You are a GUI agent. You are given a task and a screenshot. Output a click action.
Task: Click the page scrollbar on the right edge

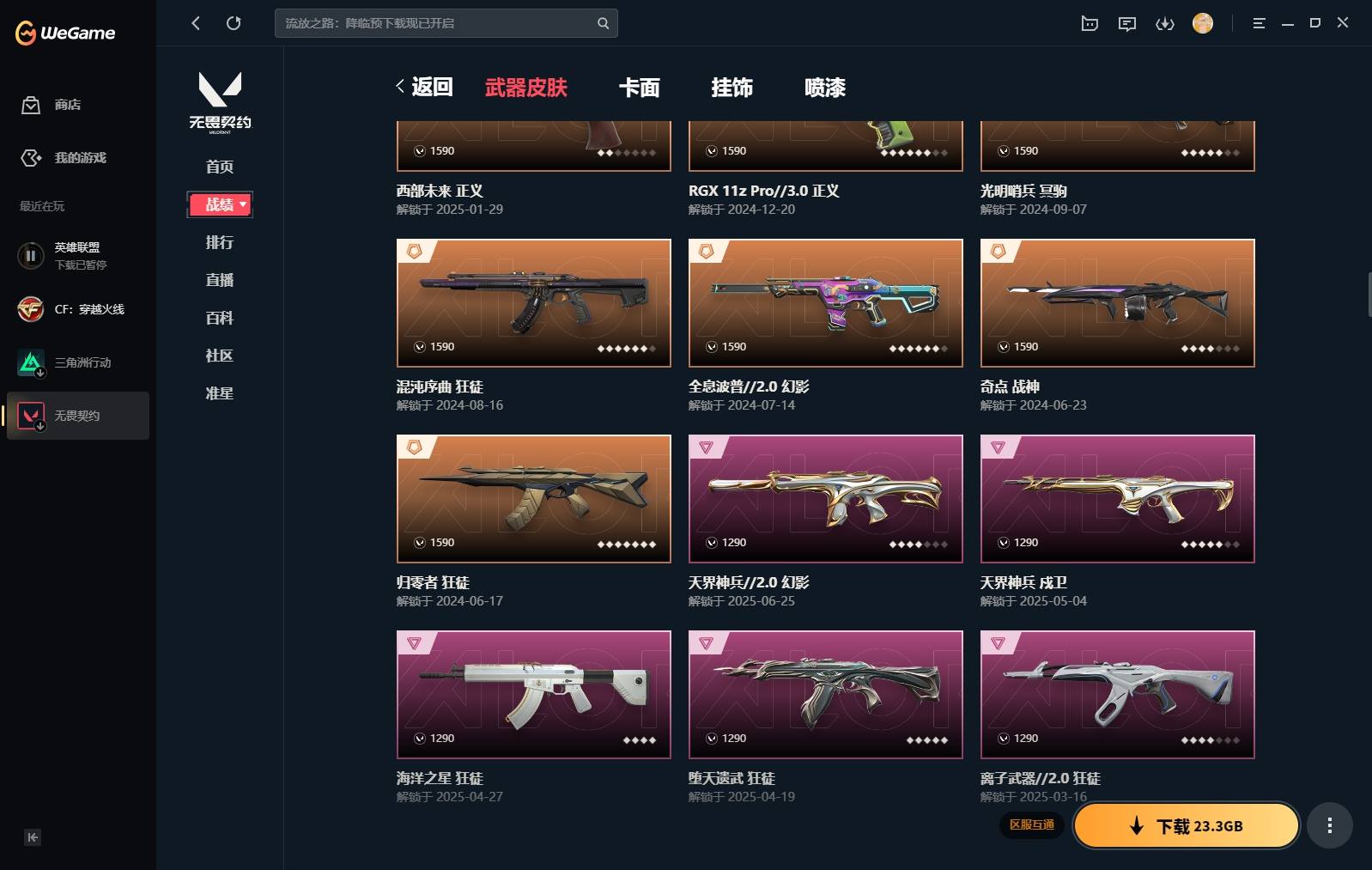pos(1369,295)
